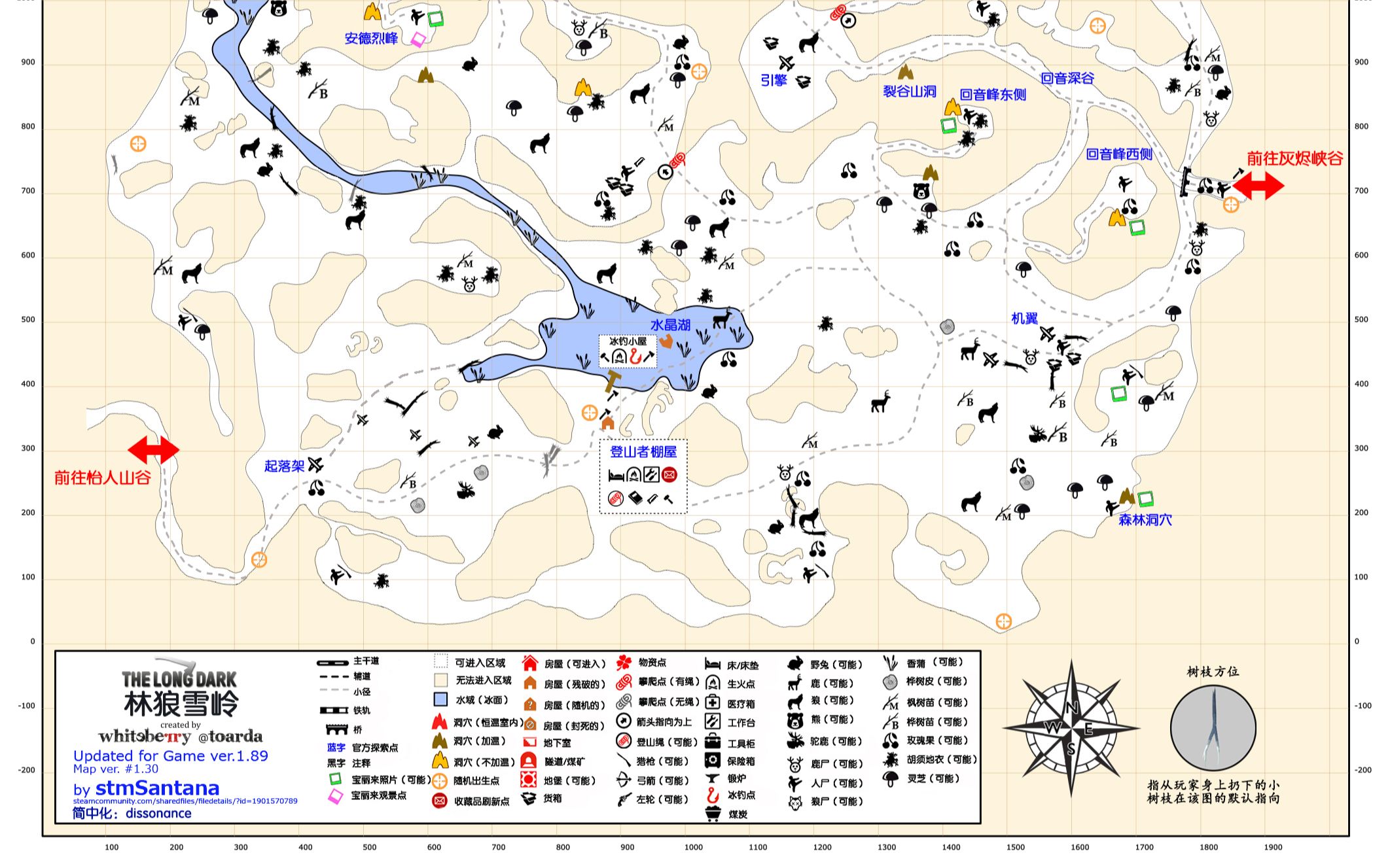
Task: Click the 安德烈峰 label
Action: tap(371, 38)
